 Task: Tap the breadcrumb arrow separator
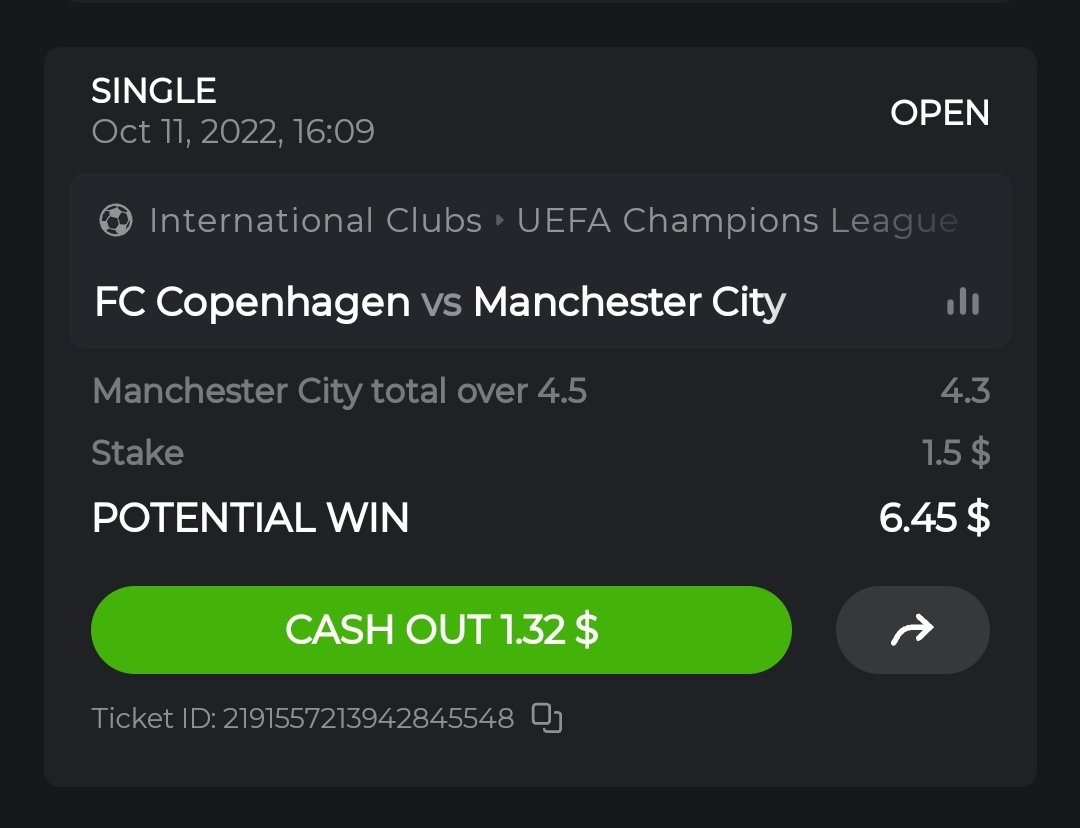click(x=500, y=221)
